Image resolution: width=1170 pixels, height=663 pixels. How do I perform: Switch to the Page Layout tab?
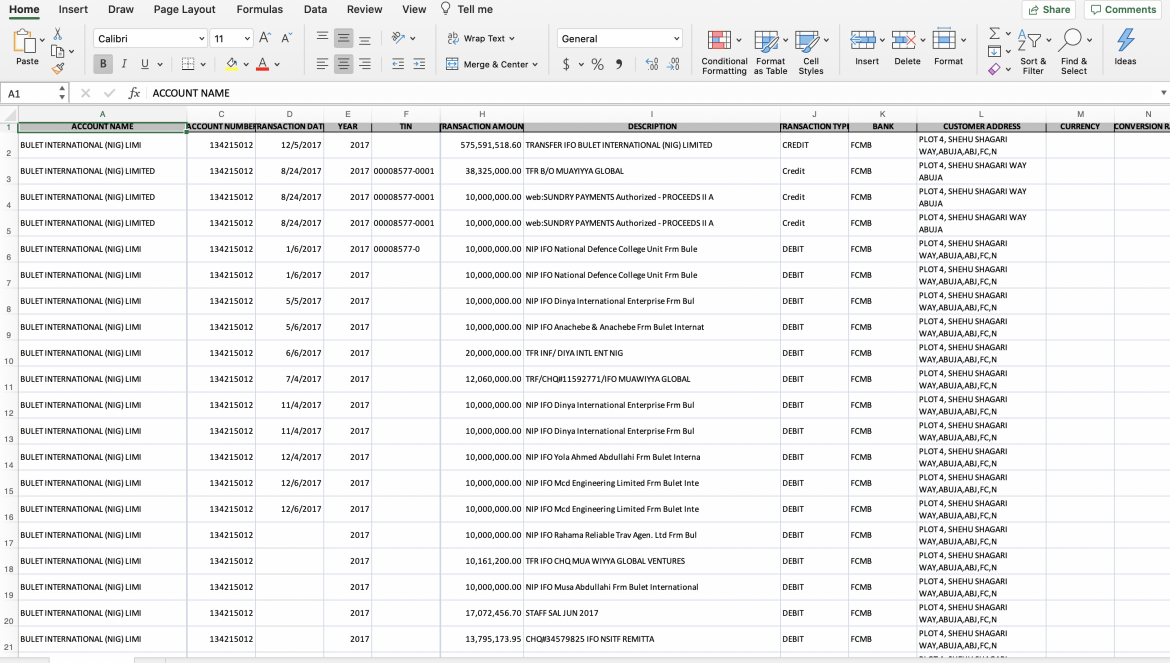[184, 10]
